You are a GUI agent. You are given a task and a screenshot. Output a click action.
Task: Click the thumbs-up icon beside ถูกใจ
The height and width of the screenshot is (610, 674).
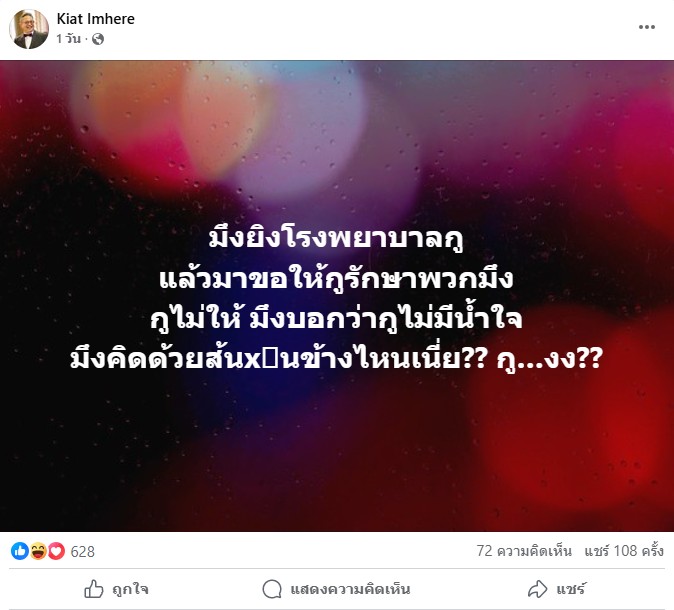[94, 589]
